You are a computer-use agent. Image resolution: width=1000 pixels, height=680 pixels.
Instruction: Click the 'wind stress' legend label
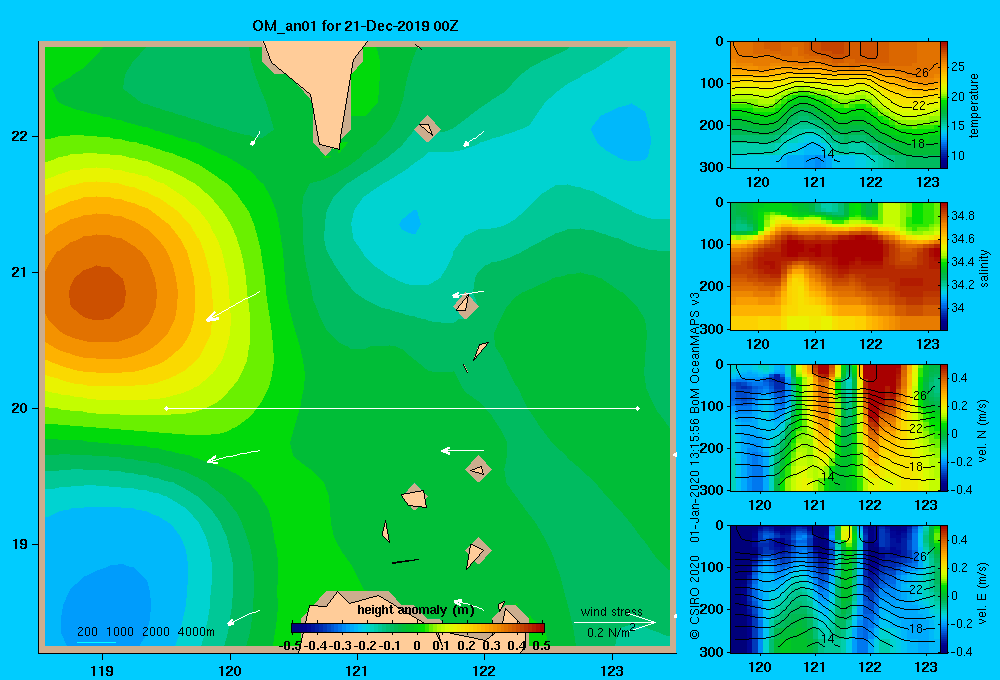point(611,611)
